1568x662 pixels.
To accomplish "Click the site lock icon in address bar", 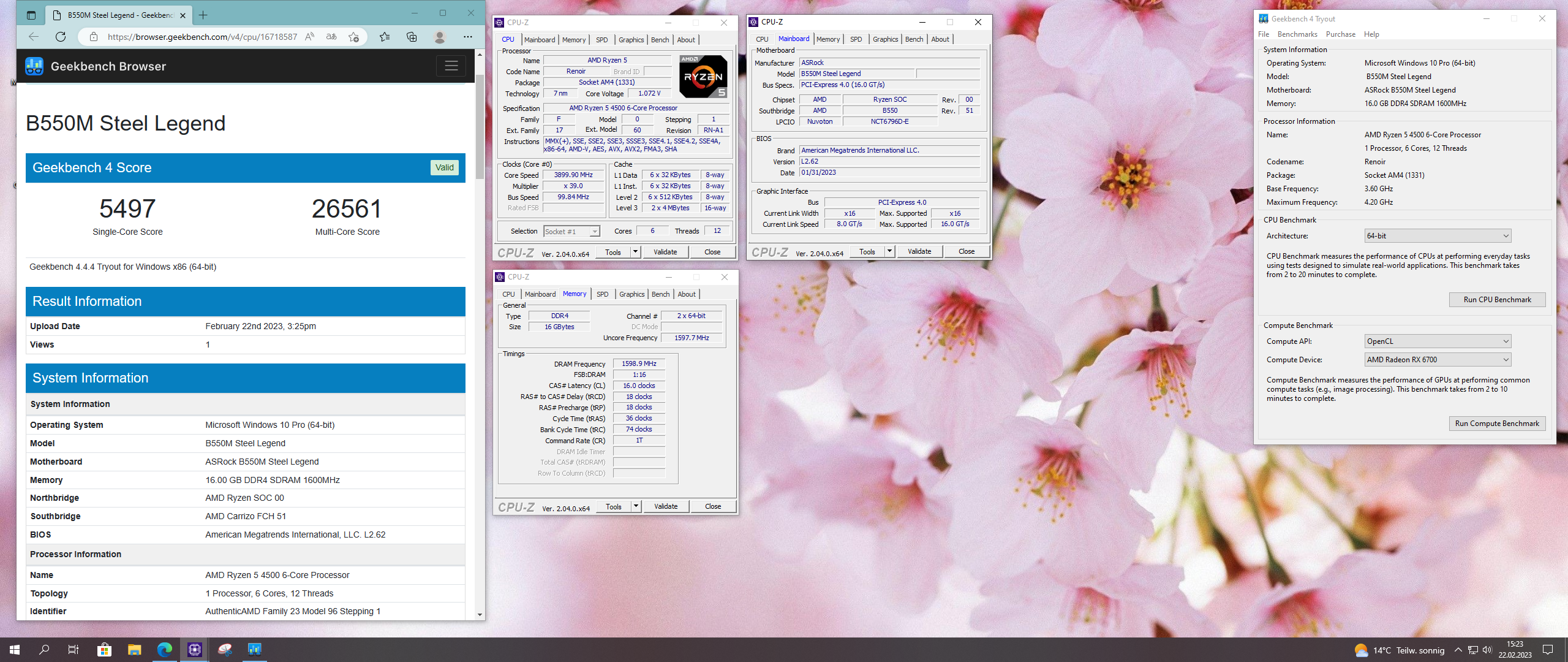I will coord(94,37).
